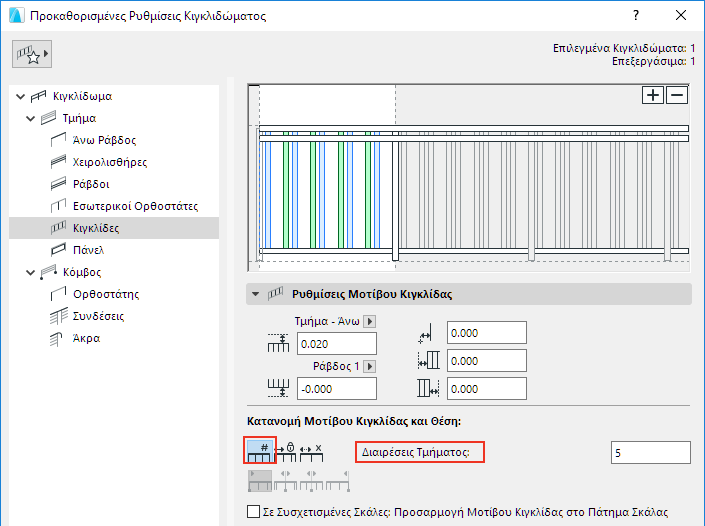The image size is (705, 526).
Task: Click the Ορθοστάτης post icon
Action: (58, 294)
